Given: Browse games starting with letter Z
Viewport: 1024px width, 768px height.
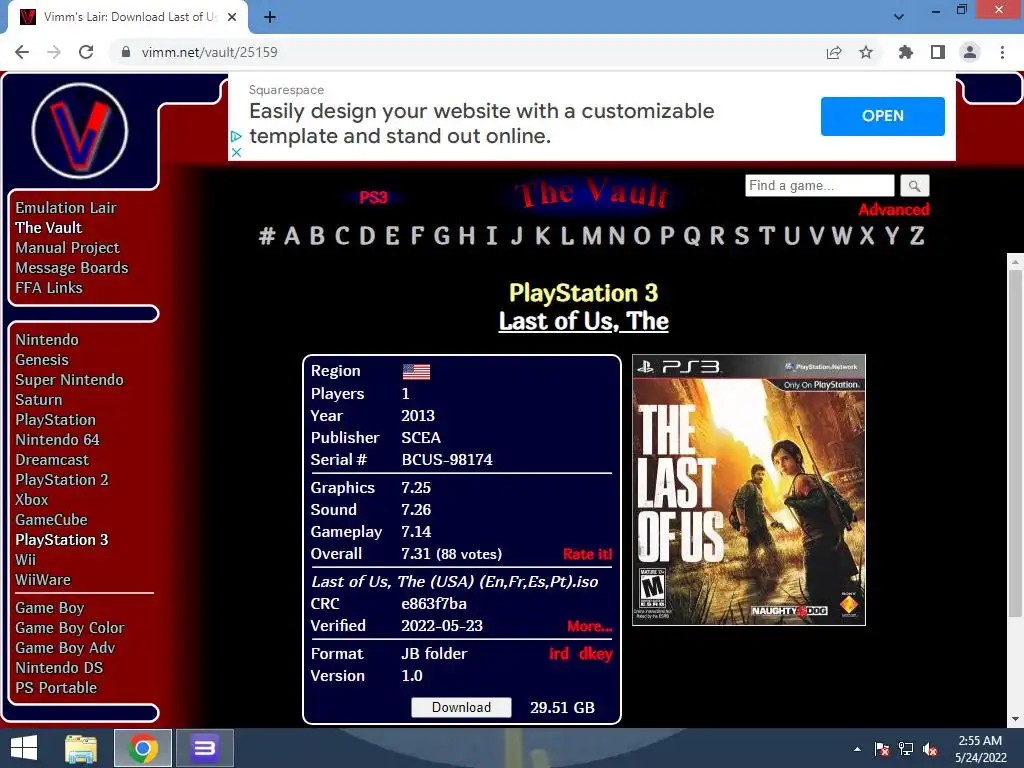Looking at the screenshot, I should tap(917, 236).
